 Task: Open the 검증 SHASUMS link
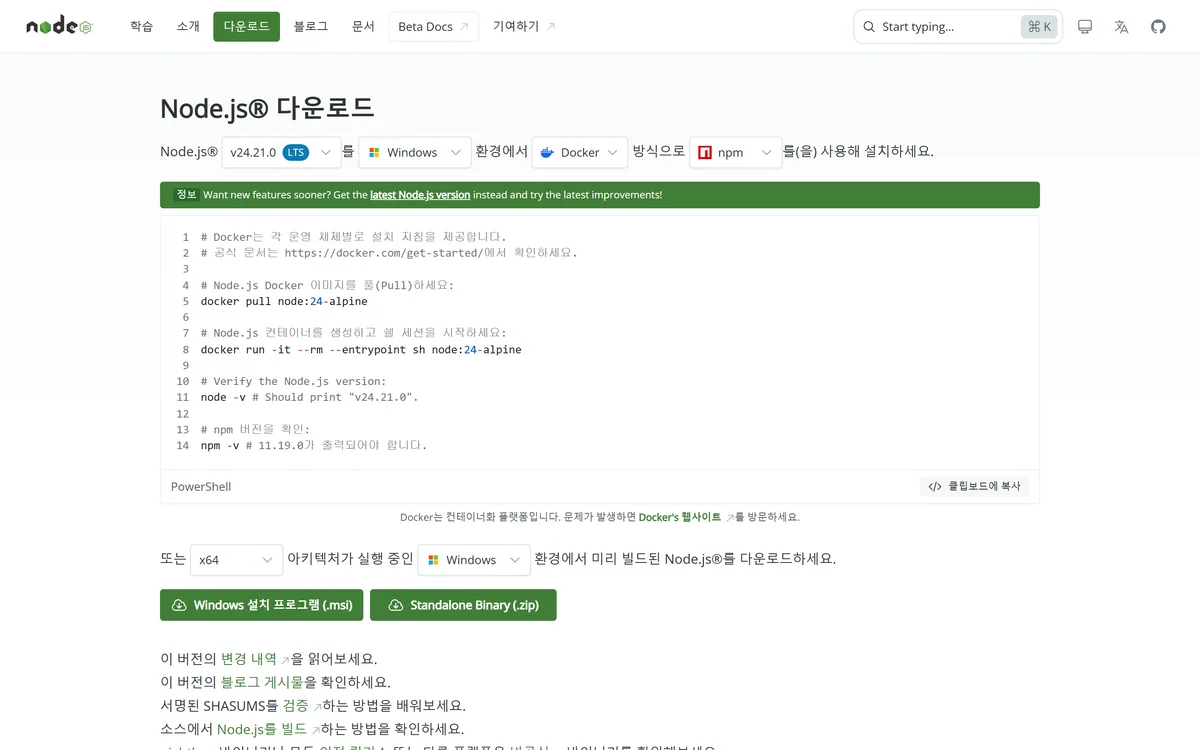[x=302, y=705]
